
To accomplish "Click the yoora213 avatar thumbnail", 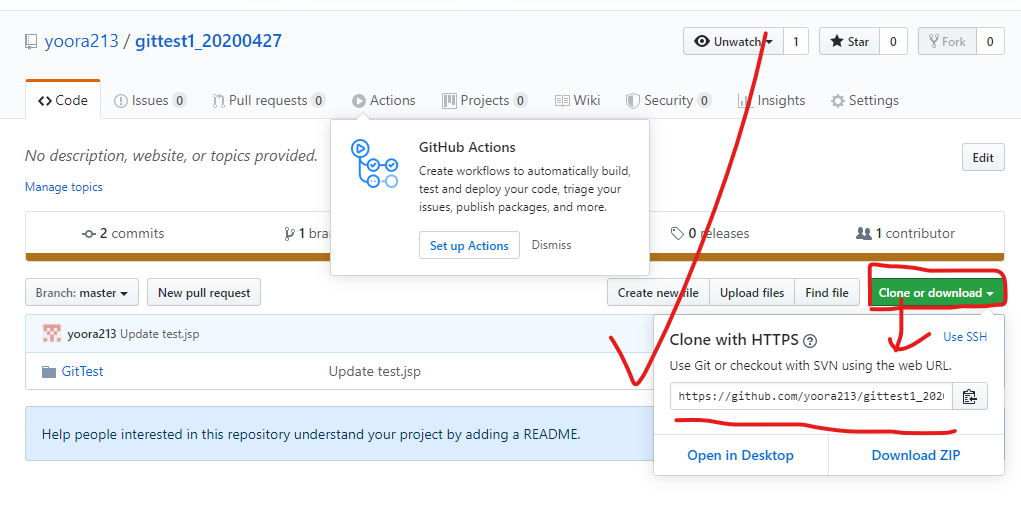I will coord(52,333).
